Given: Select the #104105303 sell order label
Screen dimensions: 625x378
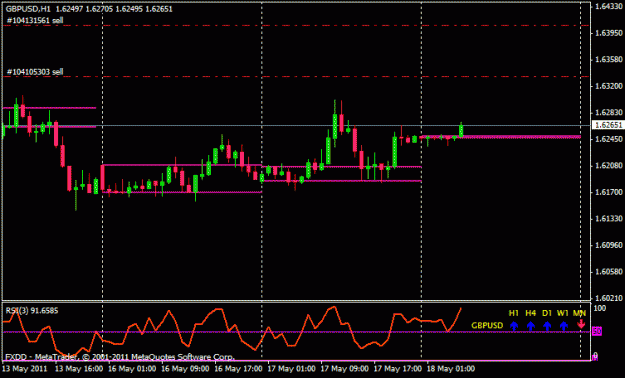Looking at the screenshot, I should (x=35, y=72).
